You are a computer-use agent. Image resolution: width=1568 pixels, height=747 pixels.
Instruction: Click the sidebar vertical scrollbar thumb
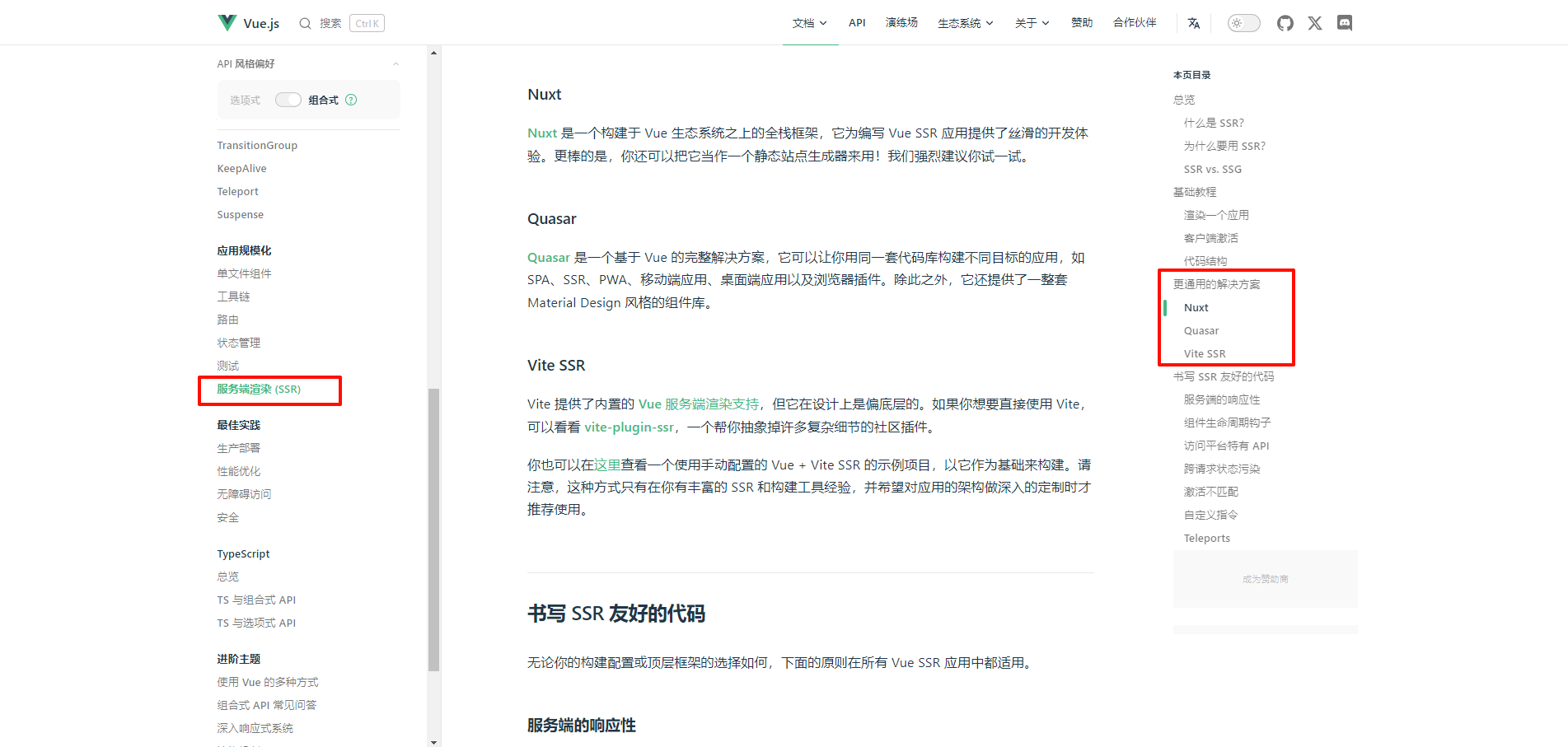point(433,527)
